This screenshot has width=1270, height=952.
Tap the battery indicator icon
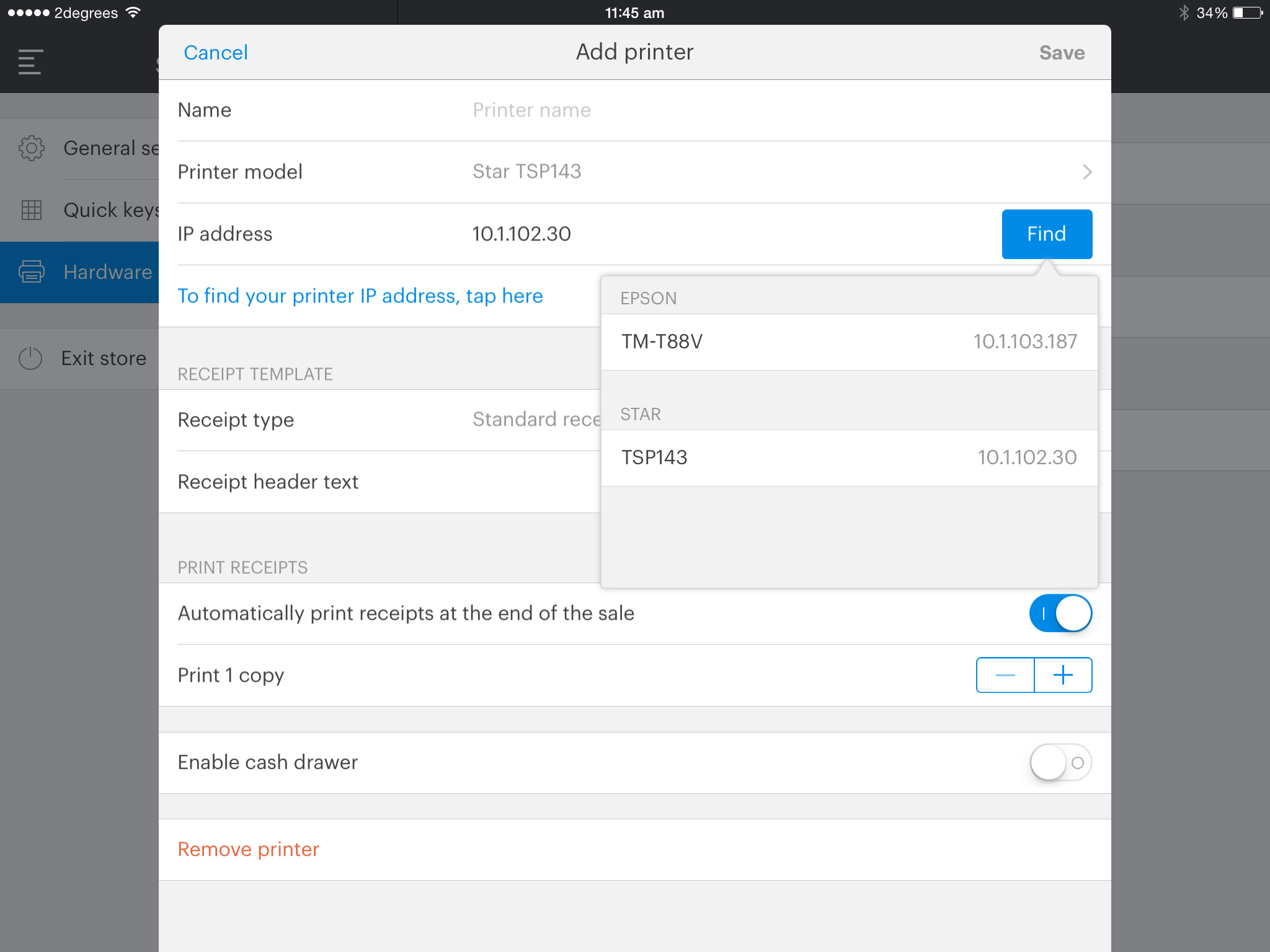(1247, 13)
